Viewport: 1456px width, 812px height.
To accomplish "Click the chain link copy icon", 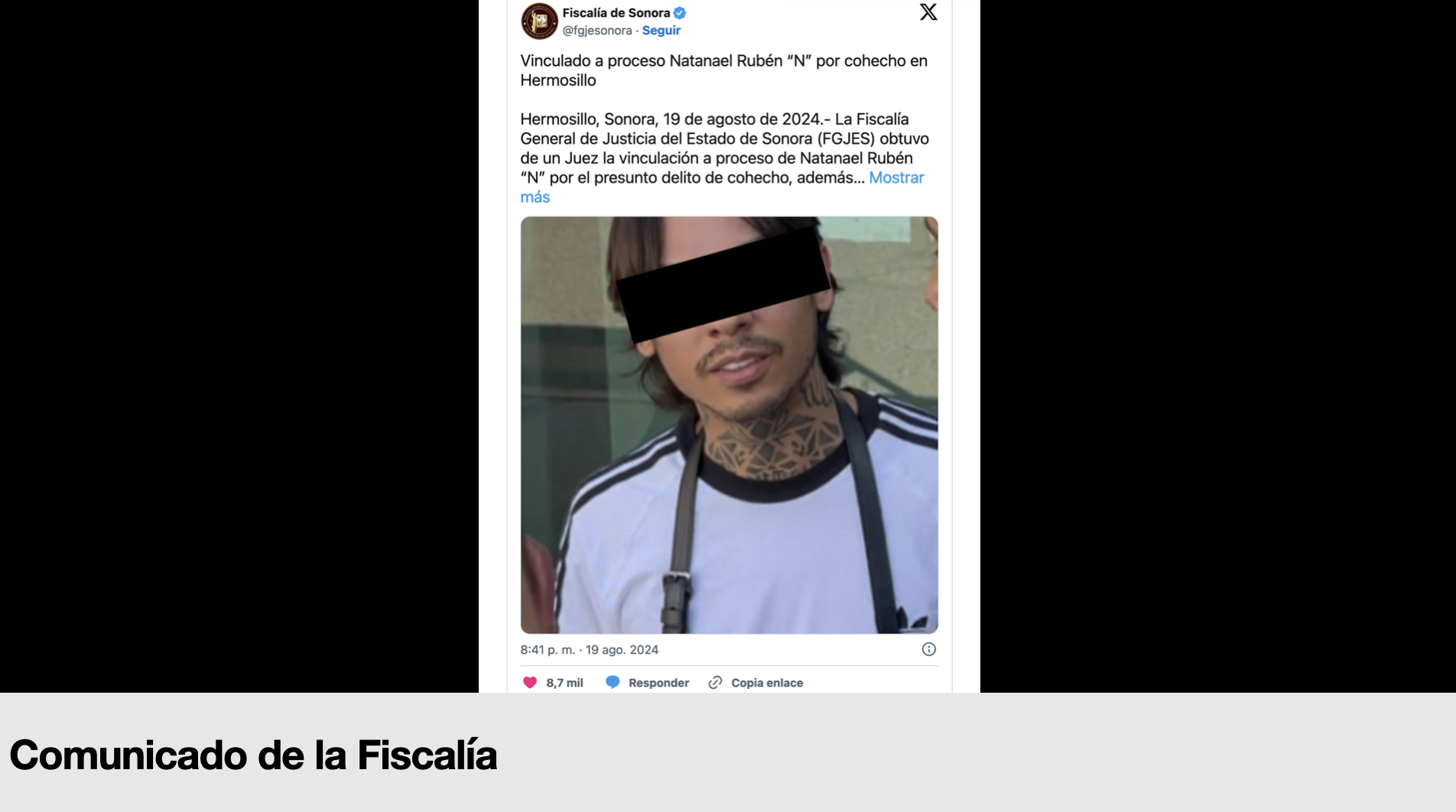I will click(x=715, y=682).
